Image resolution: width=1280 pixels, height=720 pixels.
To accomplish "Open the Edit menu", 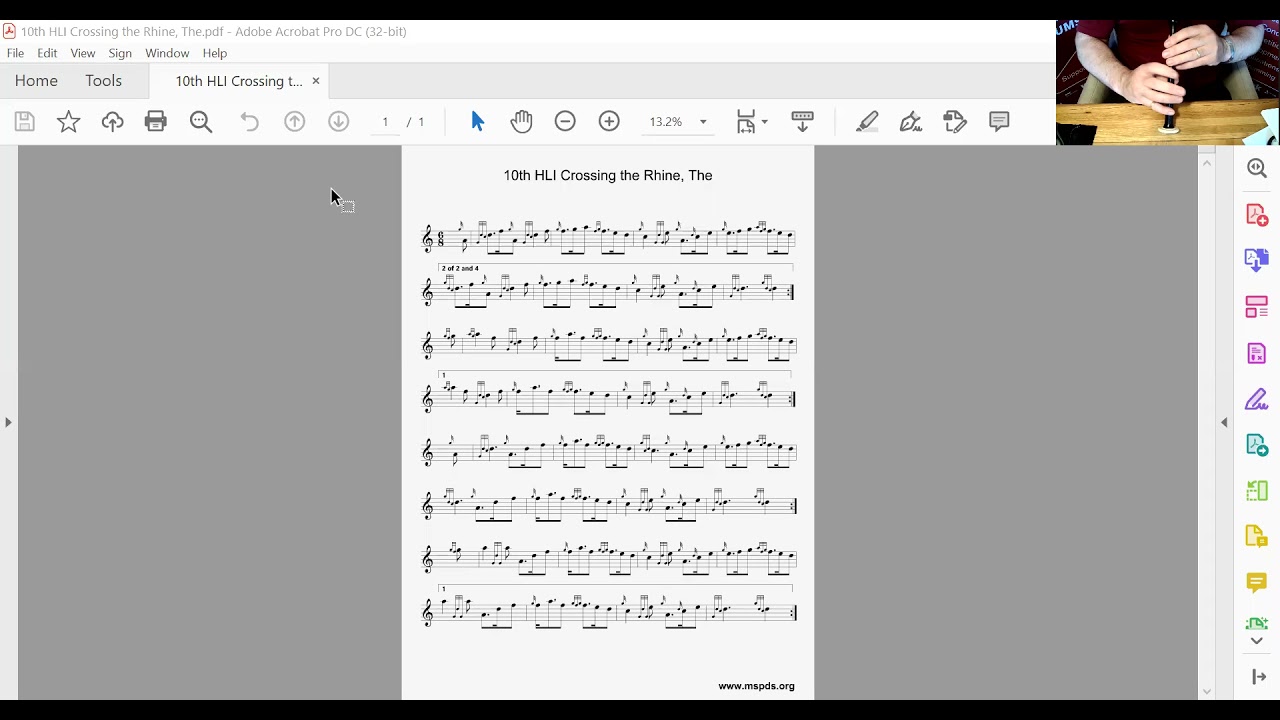I will tap(47, 53).
